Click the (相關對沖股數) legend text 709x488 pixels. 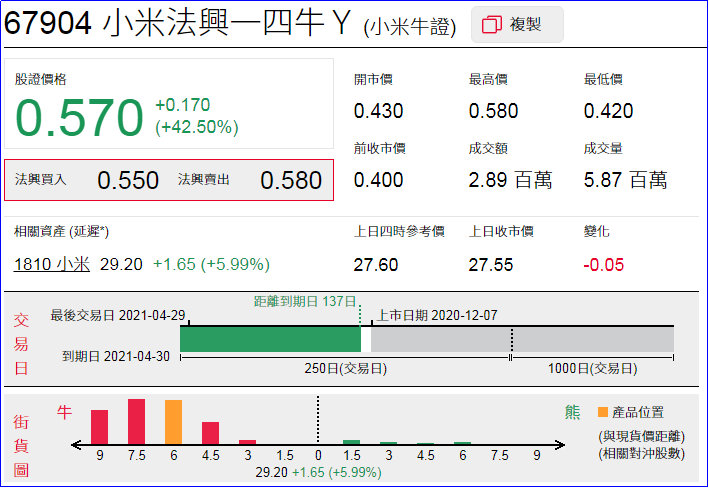(x=641, y=454)
